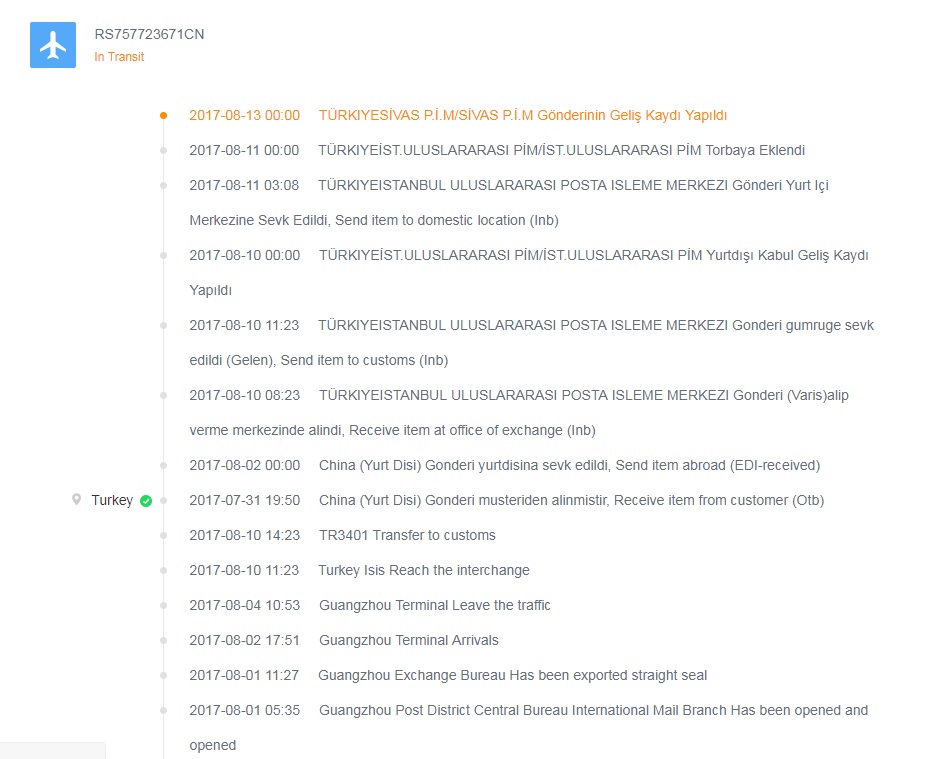This screenshot has height=759, width=935.
Task: Select tracking number RS757723671CN
Action: (149, 34)
